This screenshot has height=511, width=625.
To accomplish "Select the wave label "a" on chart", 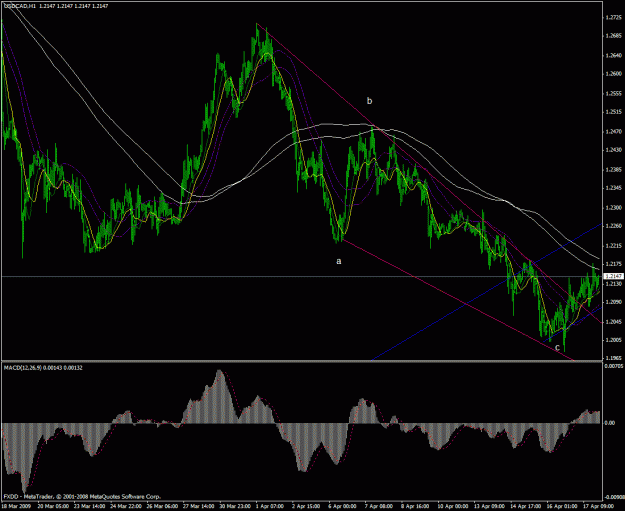I will 339,261.
